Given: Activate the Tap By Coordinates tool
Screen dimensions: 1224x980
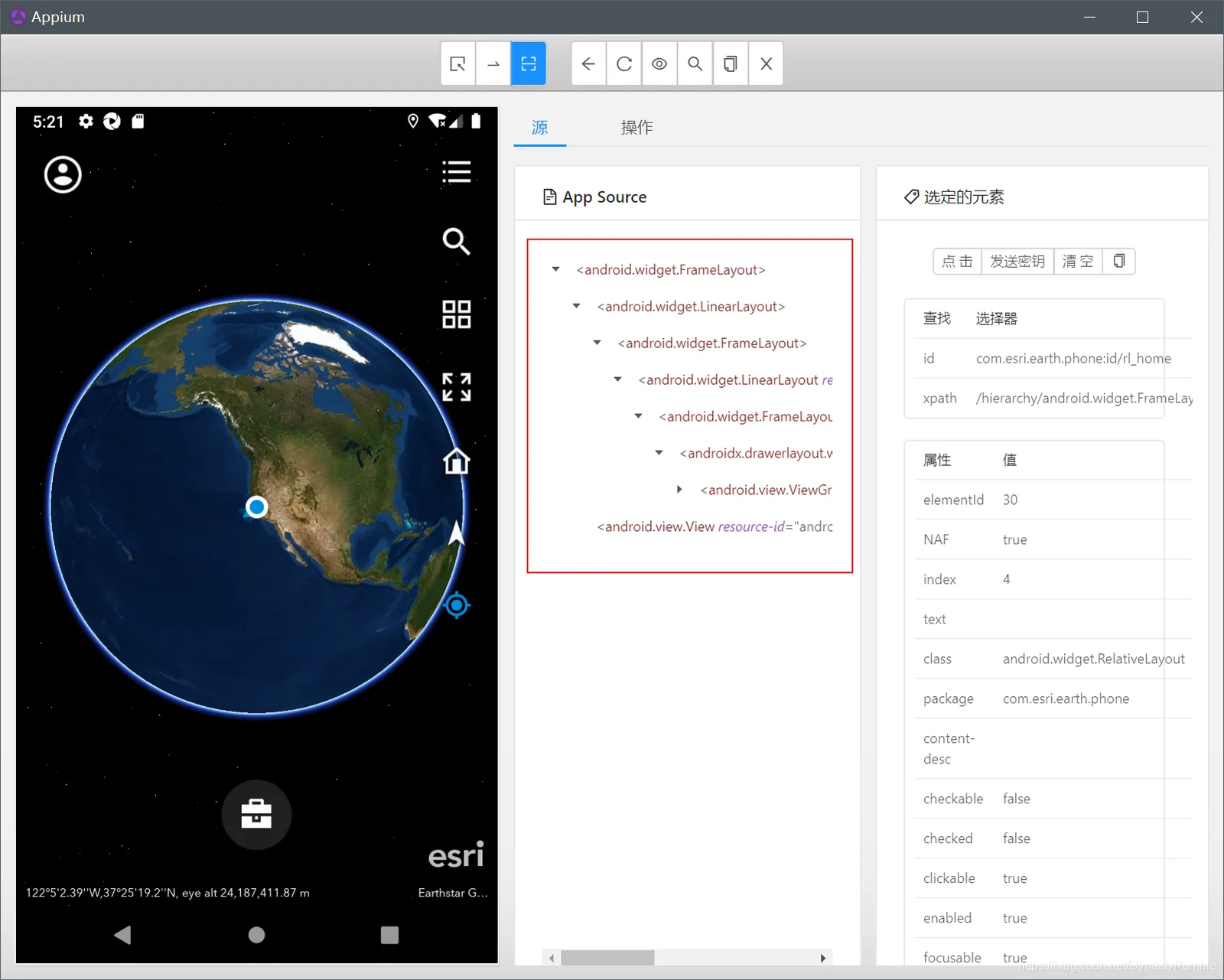Looking at the screenshot, I should pos(529,63).
